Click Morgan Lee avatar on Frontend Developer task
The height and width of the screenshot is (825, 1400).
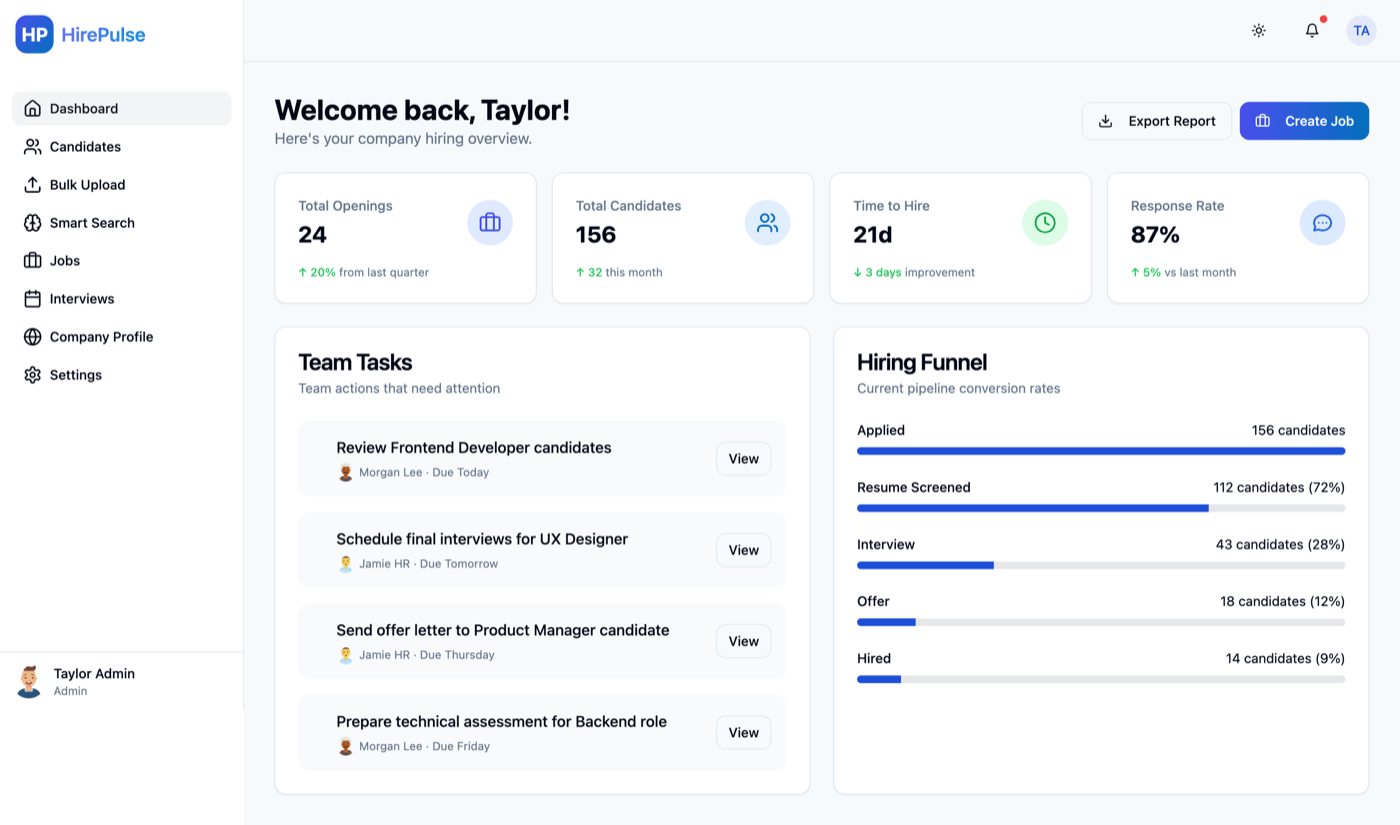[x=345, y=472]
